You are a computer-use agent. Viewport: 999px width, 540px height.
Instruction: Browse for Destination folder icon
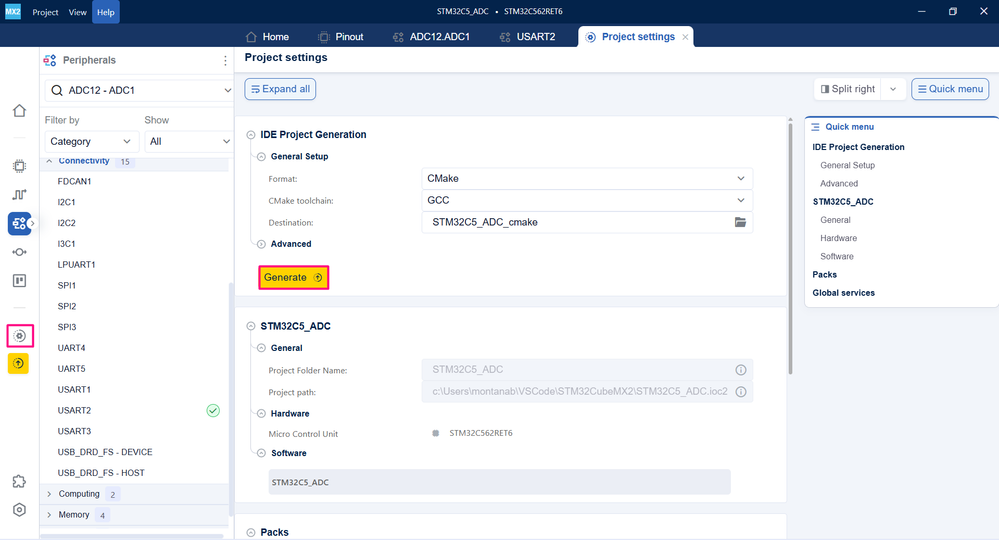740,222
